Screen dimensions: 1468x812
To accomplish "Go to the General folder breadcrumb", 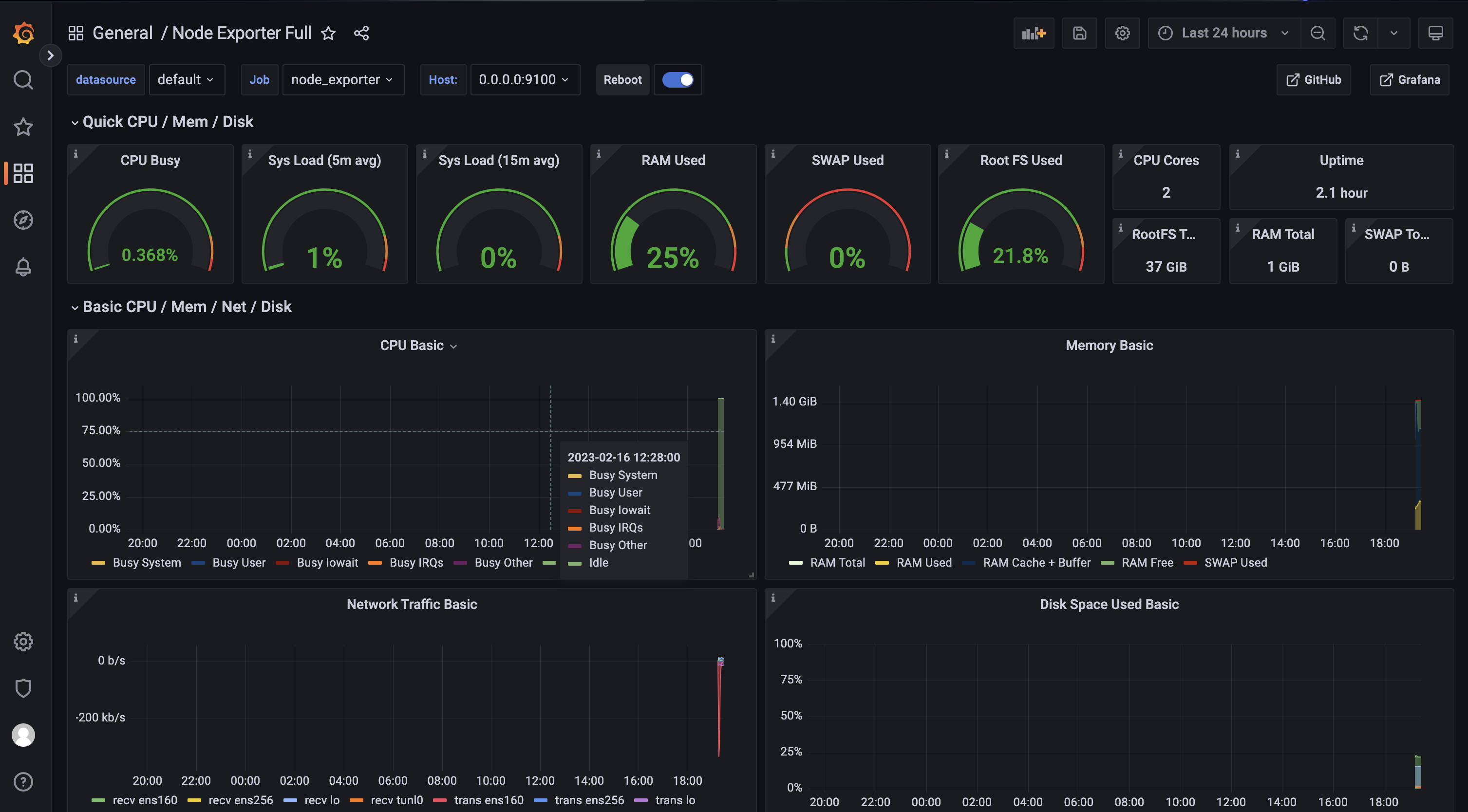I will pyautogui.click(x=123, y=33).
